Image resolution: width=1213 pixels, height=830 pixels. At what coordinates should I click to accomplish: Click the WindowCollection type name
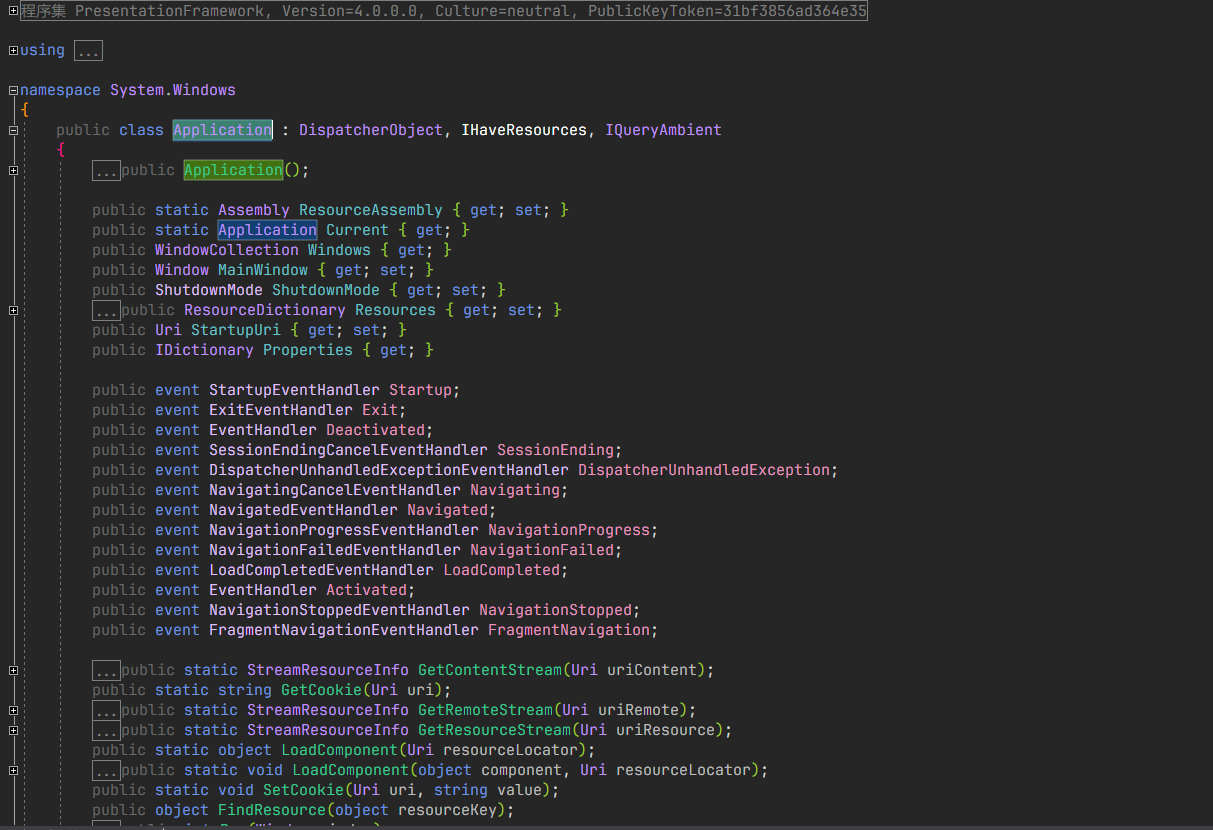pos(227,250)
